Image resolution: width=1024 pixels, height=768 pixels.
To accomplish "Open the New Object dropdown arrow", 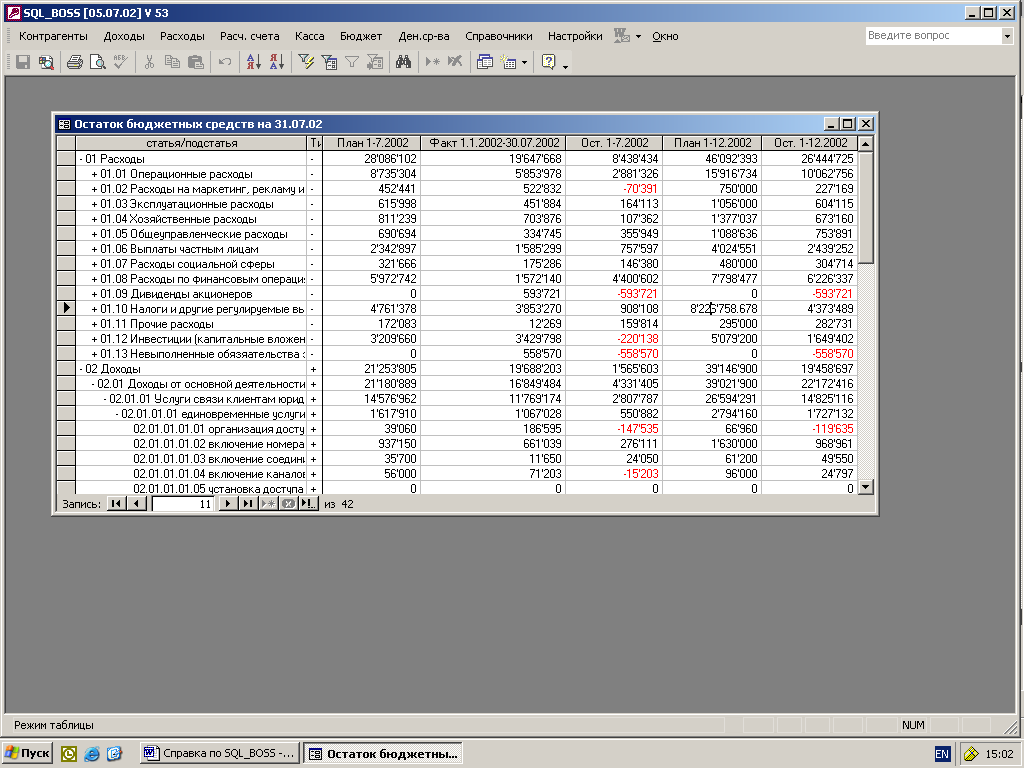I will (x=525, y=62).
